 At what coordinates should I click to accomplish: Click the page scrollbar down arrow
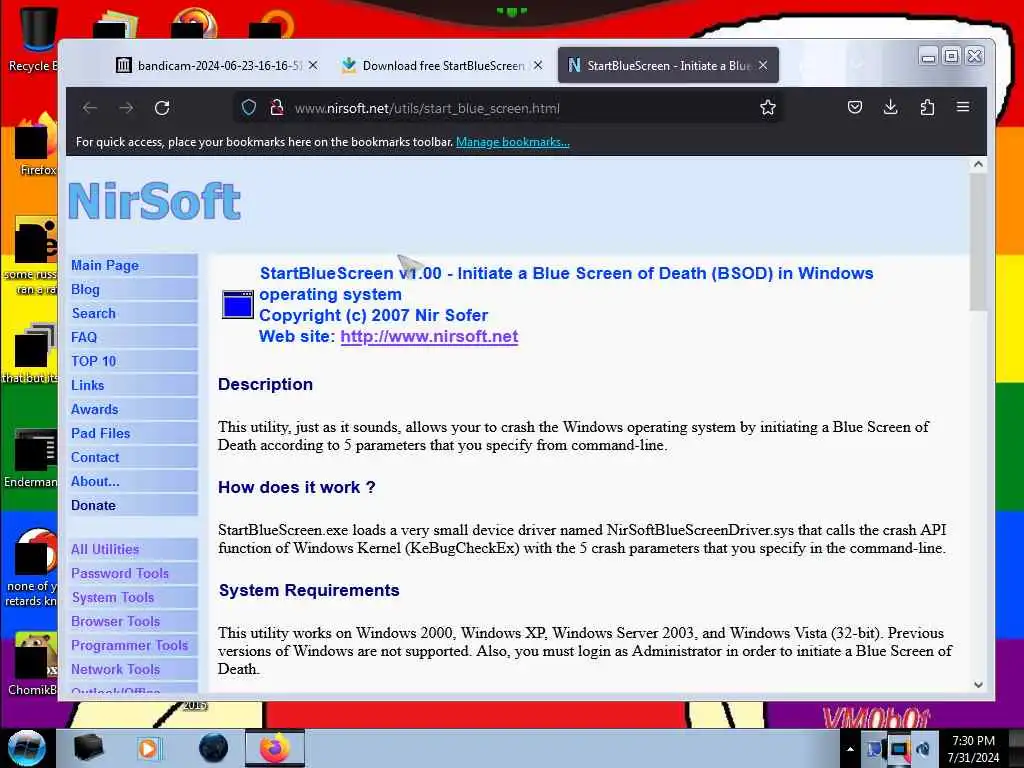point(978,684)
